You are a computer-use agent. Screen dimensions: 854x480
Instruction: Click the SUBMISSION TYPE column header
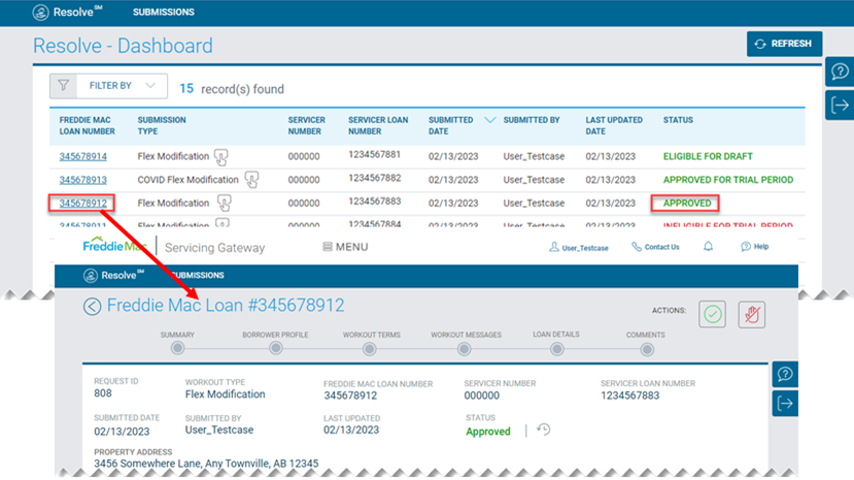[x=162, y=125]
